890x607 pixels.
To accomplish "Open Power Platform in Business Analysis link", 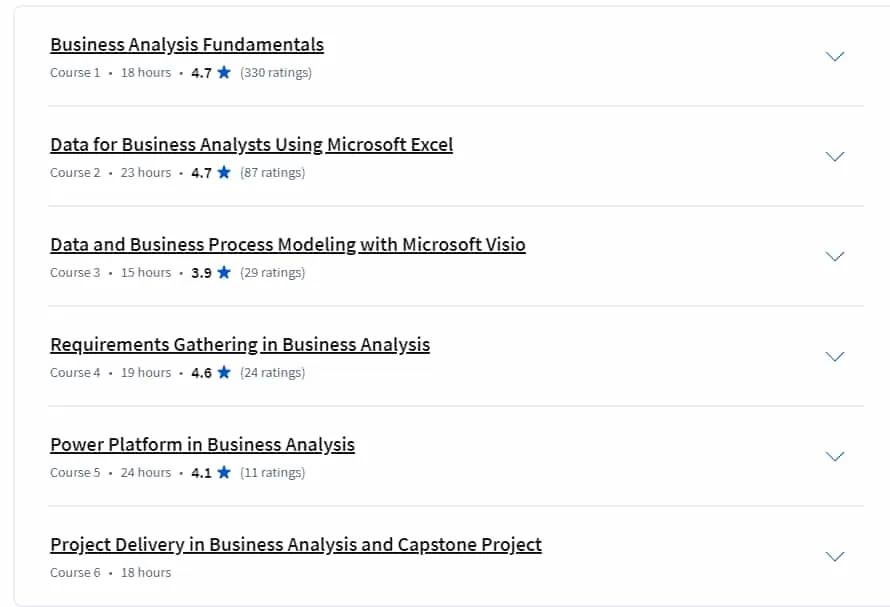I will point(203,444).
